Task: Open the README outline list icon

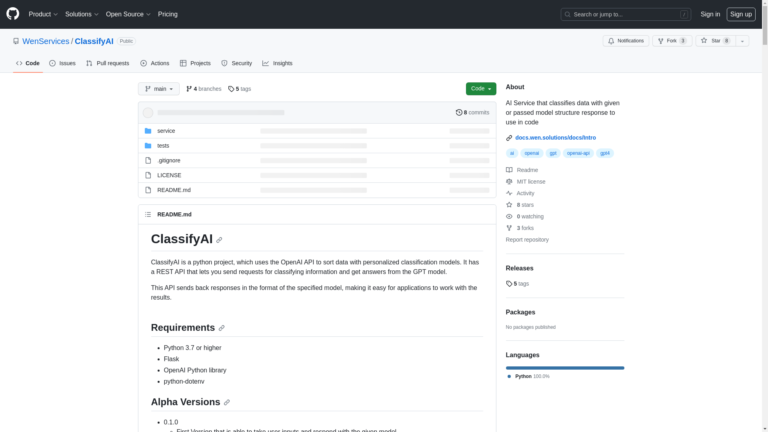Action: 148,214
